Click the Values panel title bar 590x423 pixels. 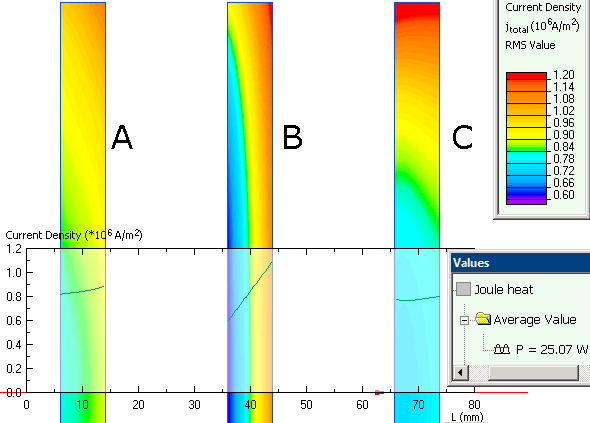coord(521,263)
